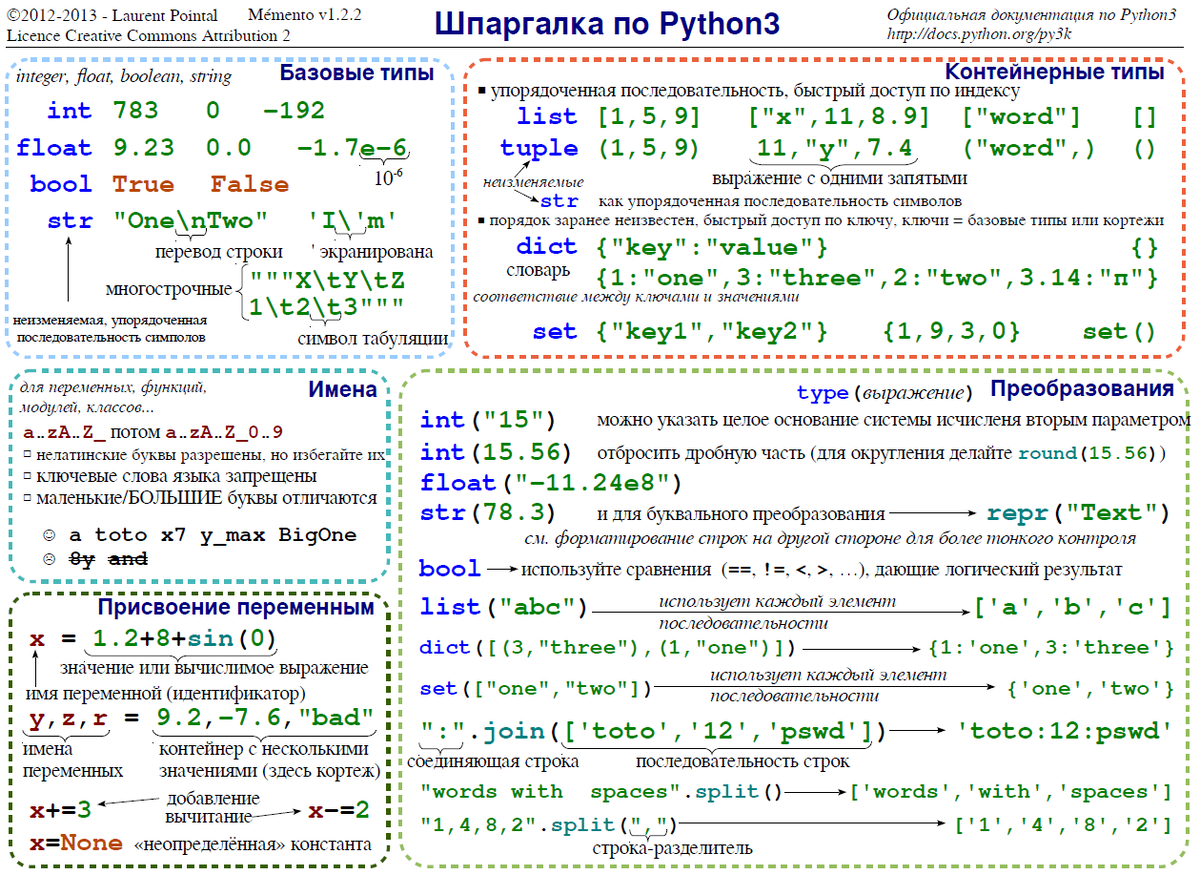Select the repr("Text") example
The image size is (1200, 875).
point(1078,513)
